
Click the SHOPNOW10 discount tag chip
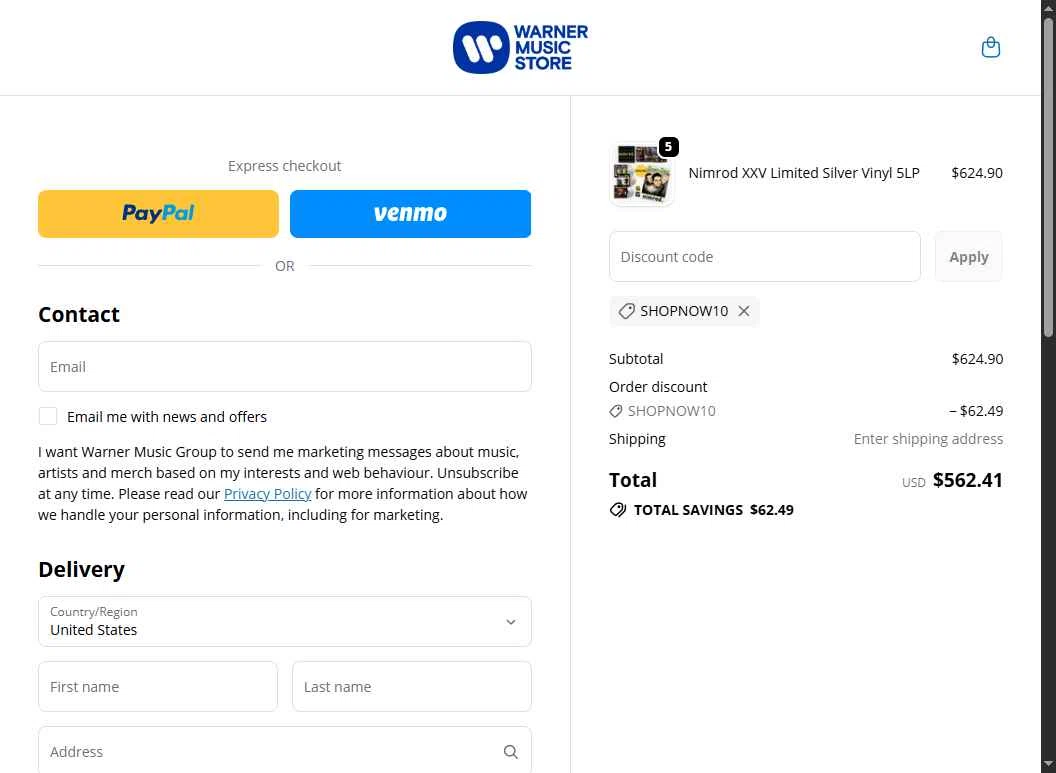(x=684, y=311)
